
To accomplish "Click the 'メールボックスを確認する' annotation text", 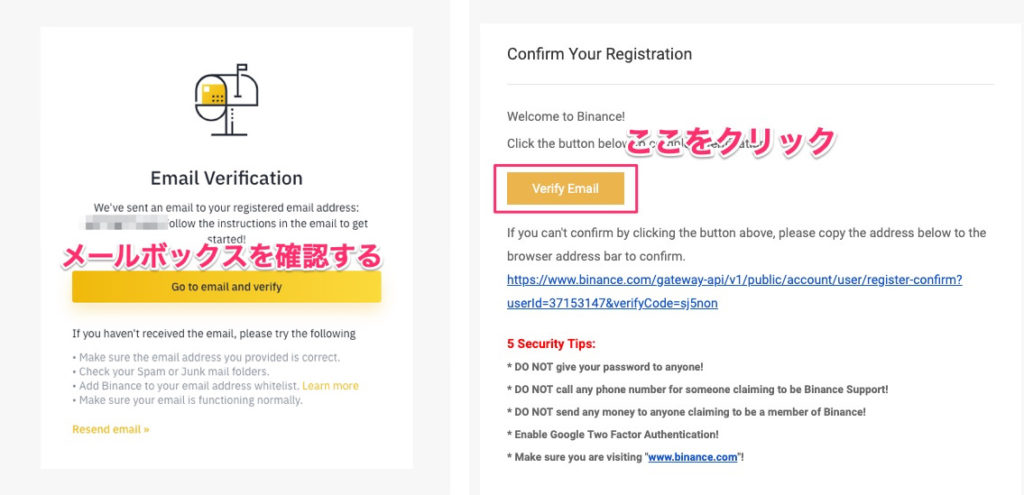I will point(222,257).
